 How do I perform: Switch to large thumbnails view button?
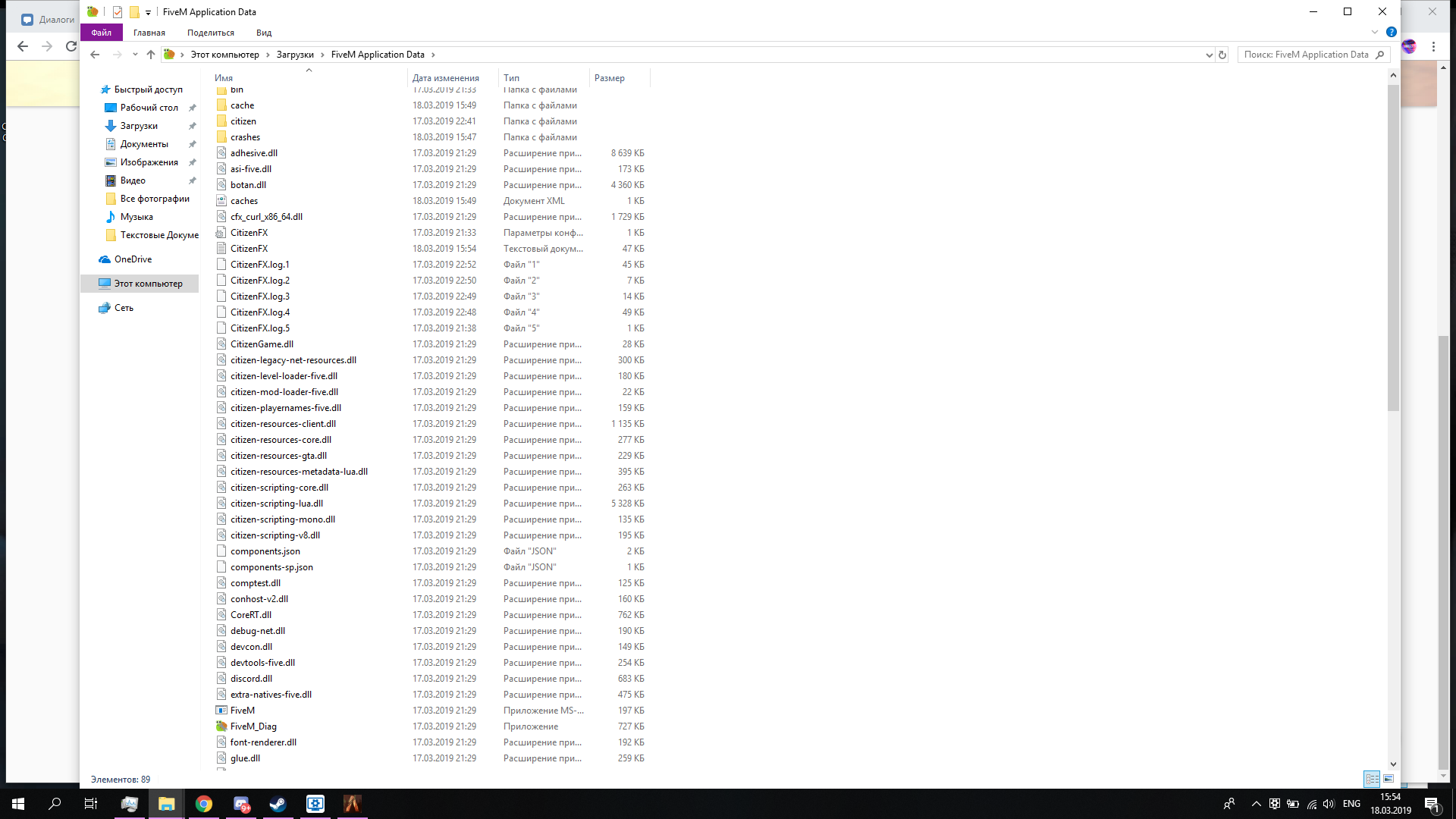[1389, 779]
